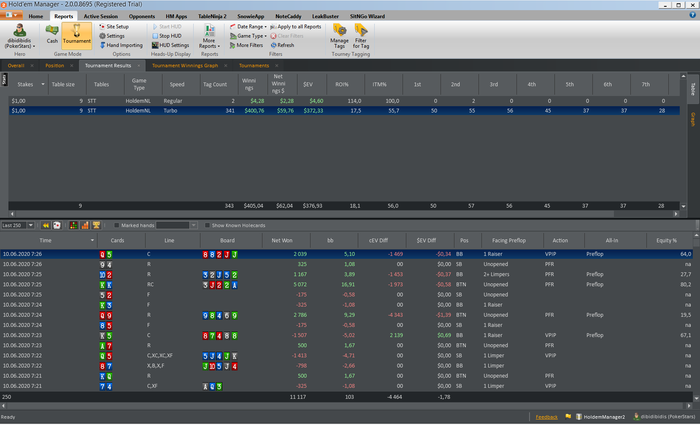Open the Opponents ribbon tab
Image resolution: width=700 pixels, height=425 pixels.
pos(142,16)
